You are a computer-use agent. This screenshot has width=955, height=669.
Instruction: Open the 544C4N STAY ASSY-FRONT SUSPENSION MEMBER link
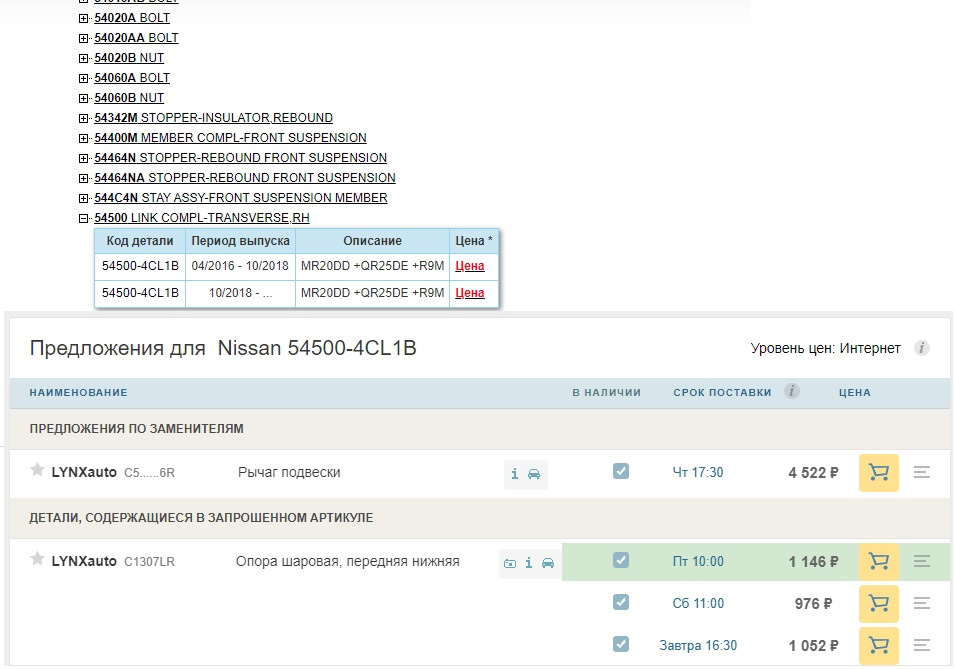coord(240,197)
